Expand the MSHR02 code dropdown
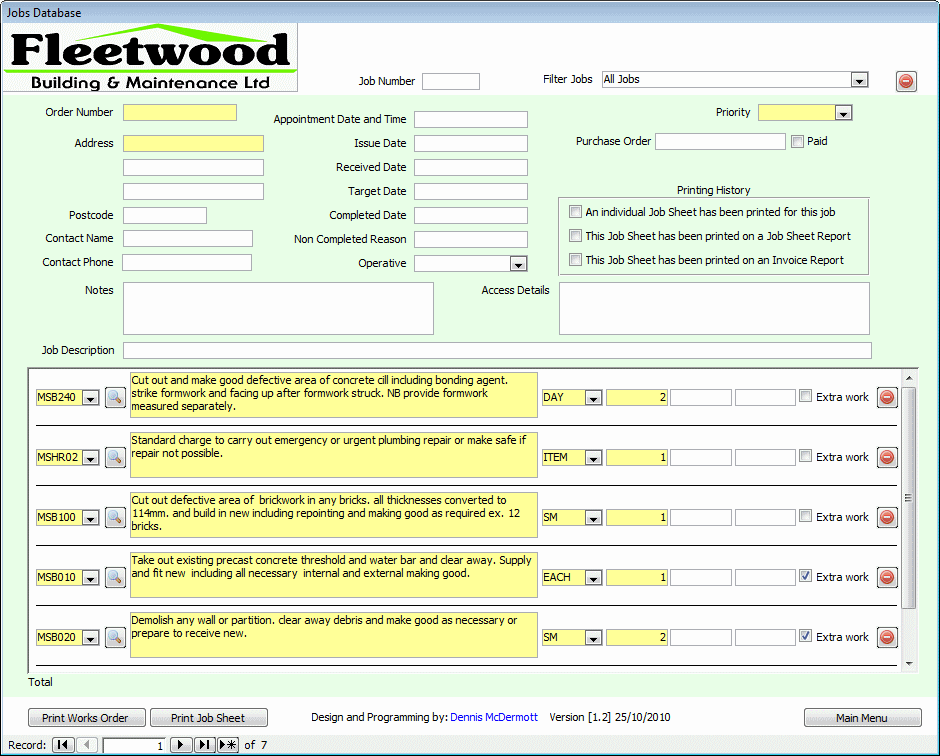Image resolution: width=940 pixels, height=756 pixels. click(90, 457)
